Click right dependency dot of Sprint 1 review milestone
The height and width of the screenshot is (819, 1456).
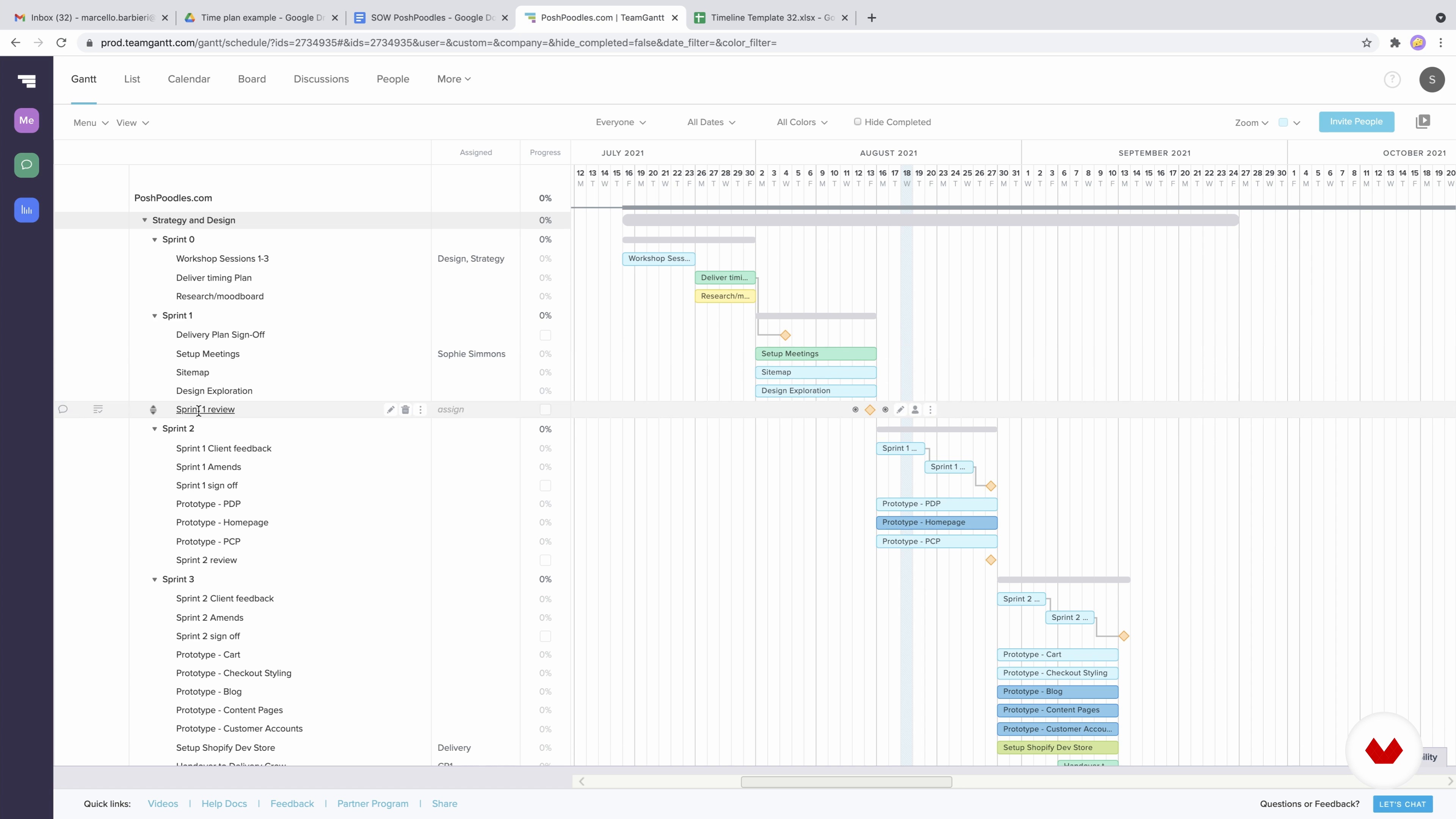(885, 409)
